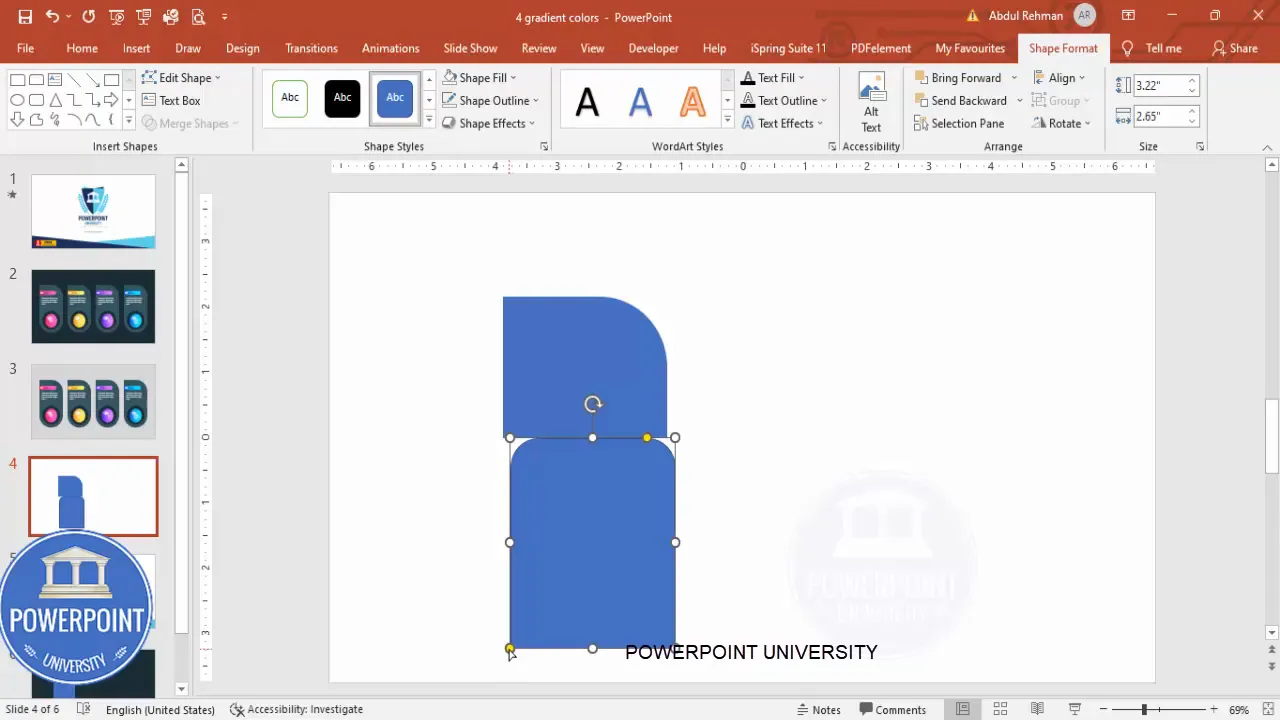Click the Share button
The image size is (1280, 720).
click(1234, 48)
